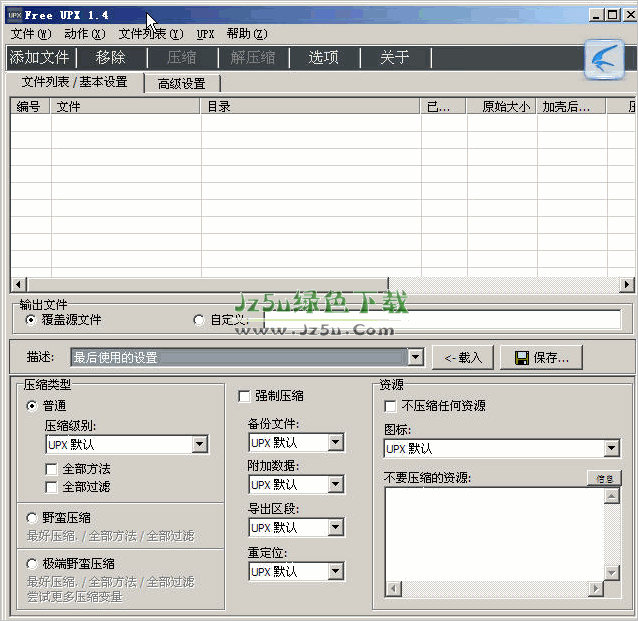The height and width of the screenshot is (621, 638).
Task: Click file list scroll right arrow
Action: [x=627, y=284]
